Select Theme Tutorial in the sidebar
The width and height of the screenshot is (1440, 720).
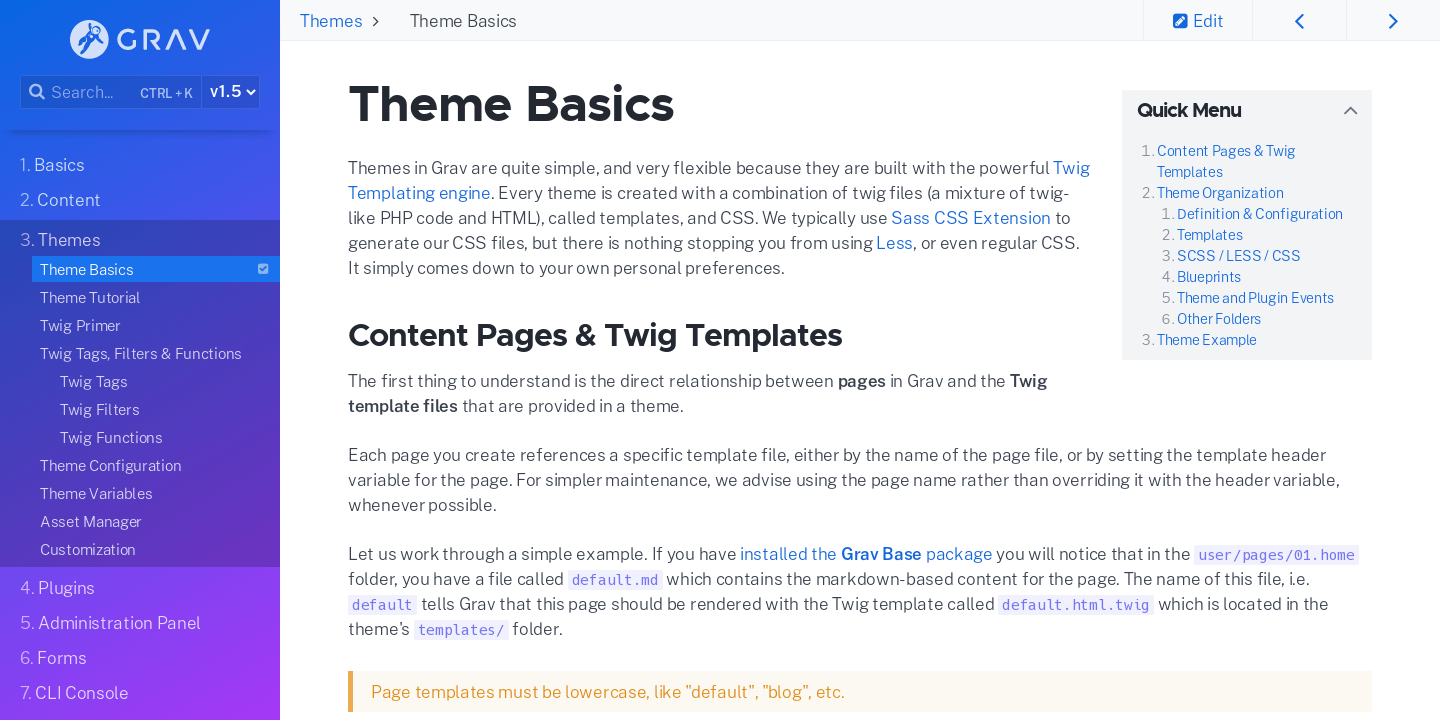(x=90, y=297)
